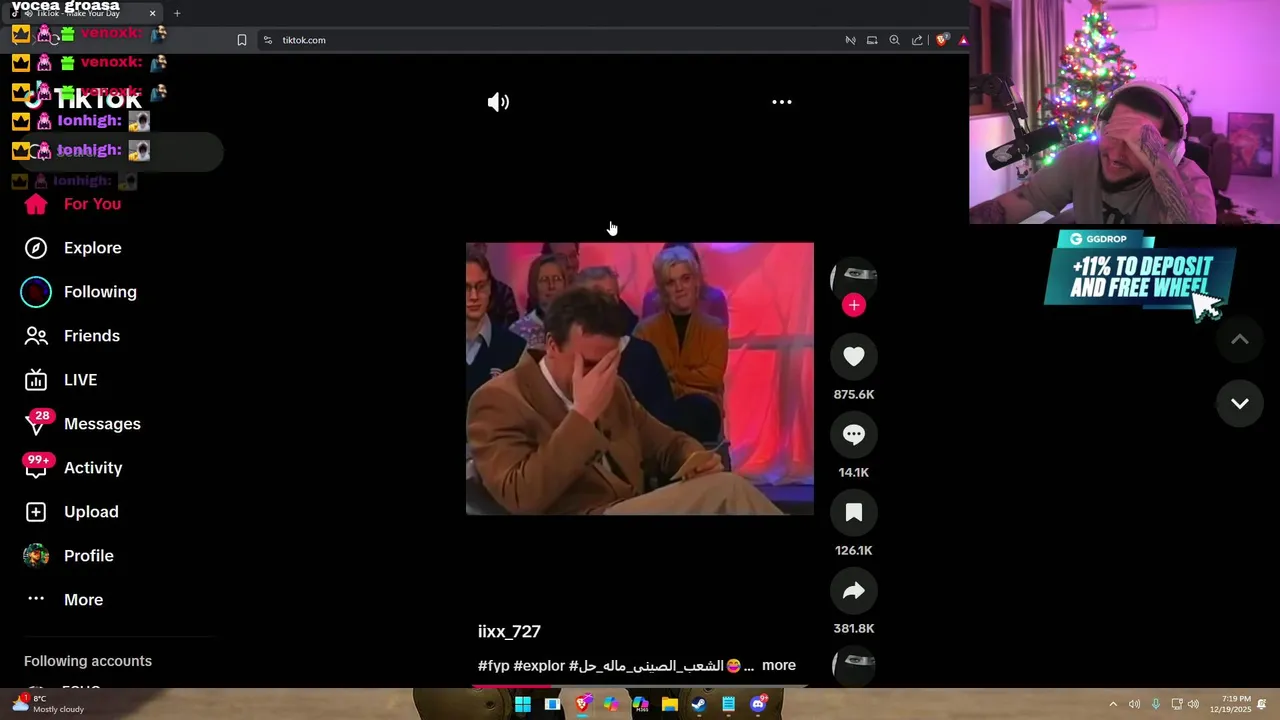
Task: Open File Explorer from the taskbar
Action: click(670, 704)
